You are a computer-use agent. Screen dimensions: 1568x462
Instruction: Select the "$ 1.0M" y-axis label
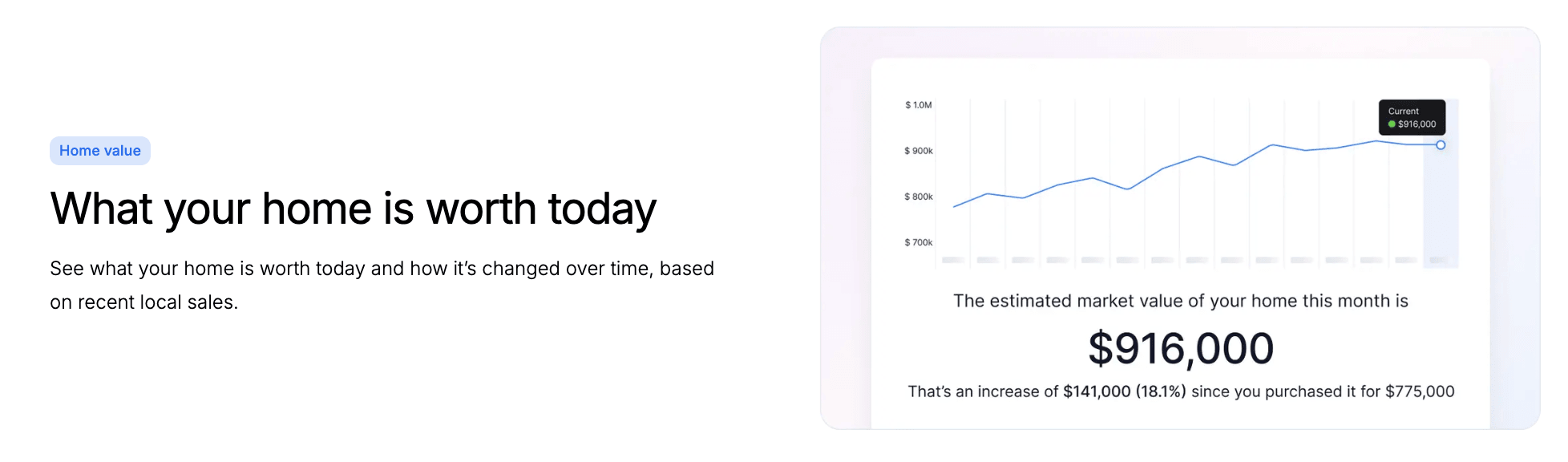(x=919, y=105)
